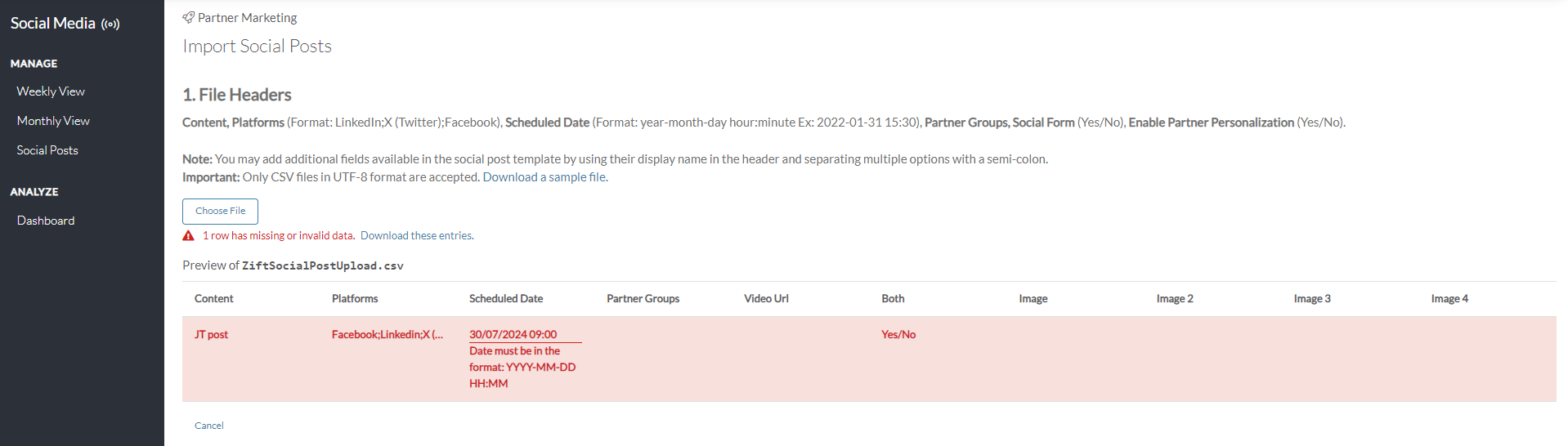Click the Platforms column header
1568x446 pixels.
pos(355,299)
